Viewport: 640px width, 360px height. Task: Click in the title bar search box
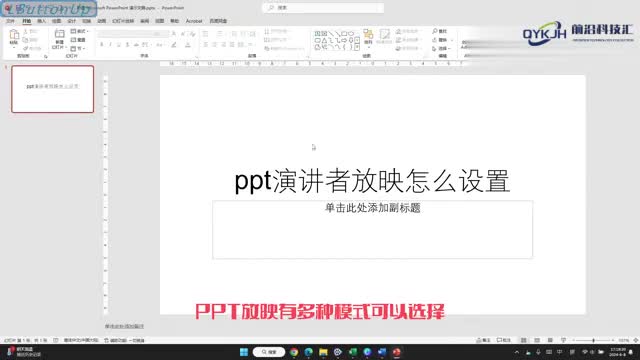point(323,8)
